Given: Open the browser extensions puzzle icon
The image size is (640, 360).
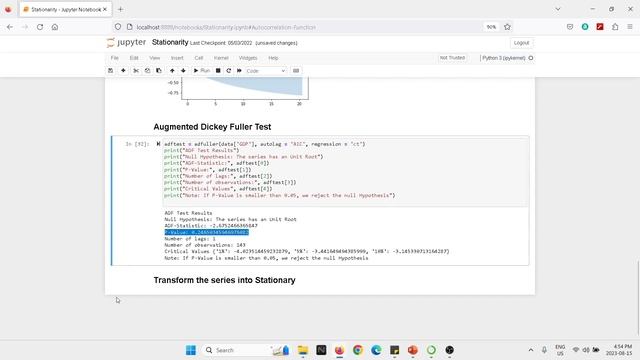Looking at the screenshot, I should pyautogui.click(x=615, y=27).
